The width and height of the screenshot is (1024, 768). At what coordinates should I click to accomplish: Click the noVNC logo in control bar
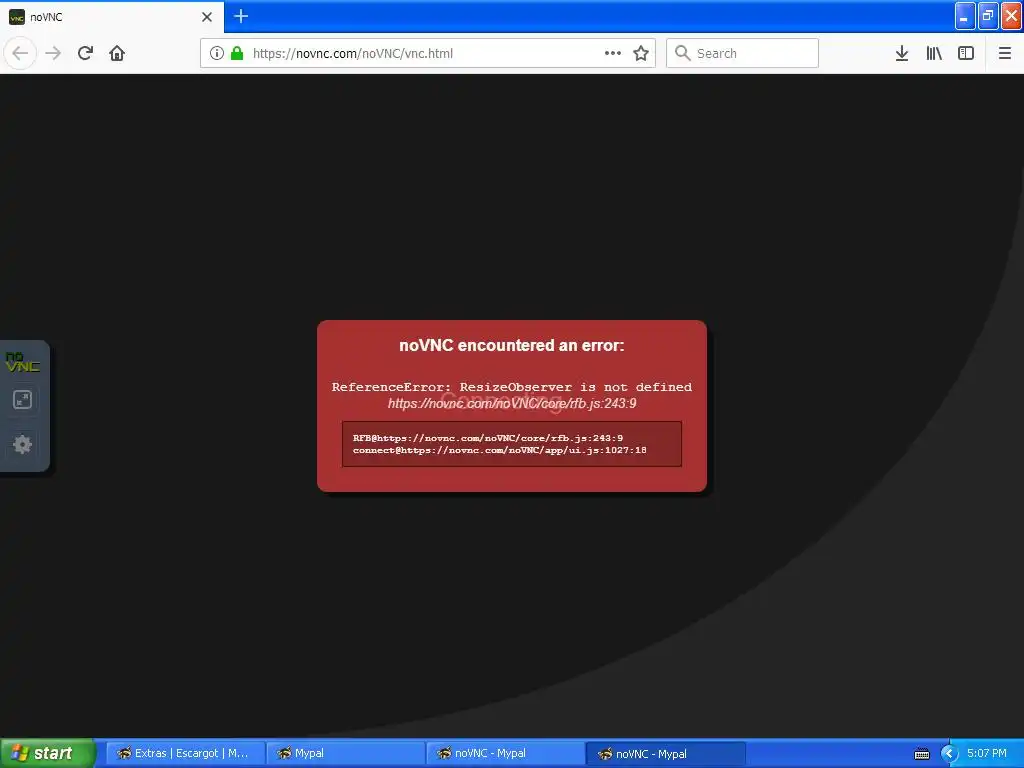coord(23,362)
